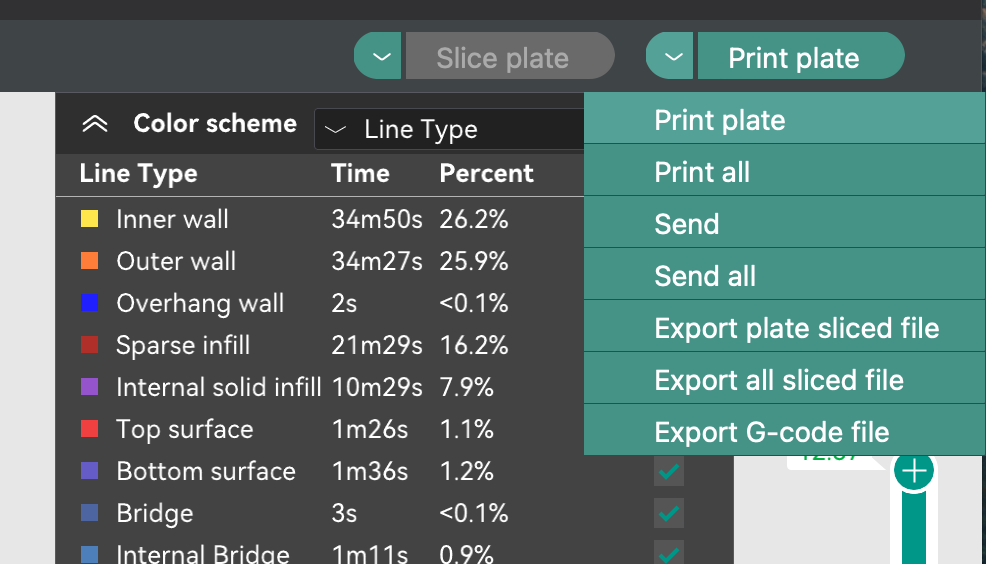Image resolution: width=986 pixels, height=564 pixels.
Task: Click the purple Internal solid infill square
Action: tap(89, 387)
